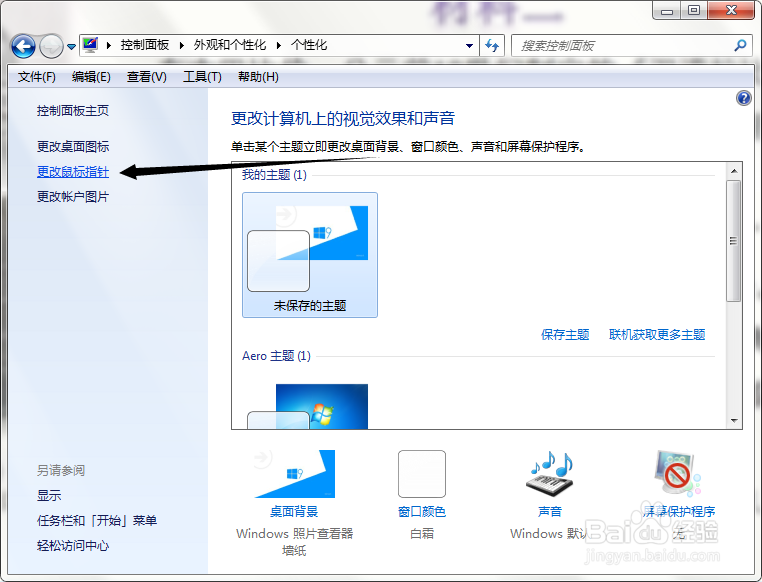
Task: Select the Aero Windows 7 theme thumbnail
Action: (x=308, y=406)
